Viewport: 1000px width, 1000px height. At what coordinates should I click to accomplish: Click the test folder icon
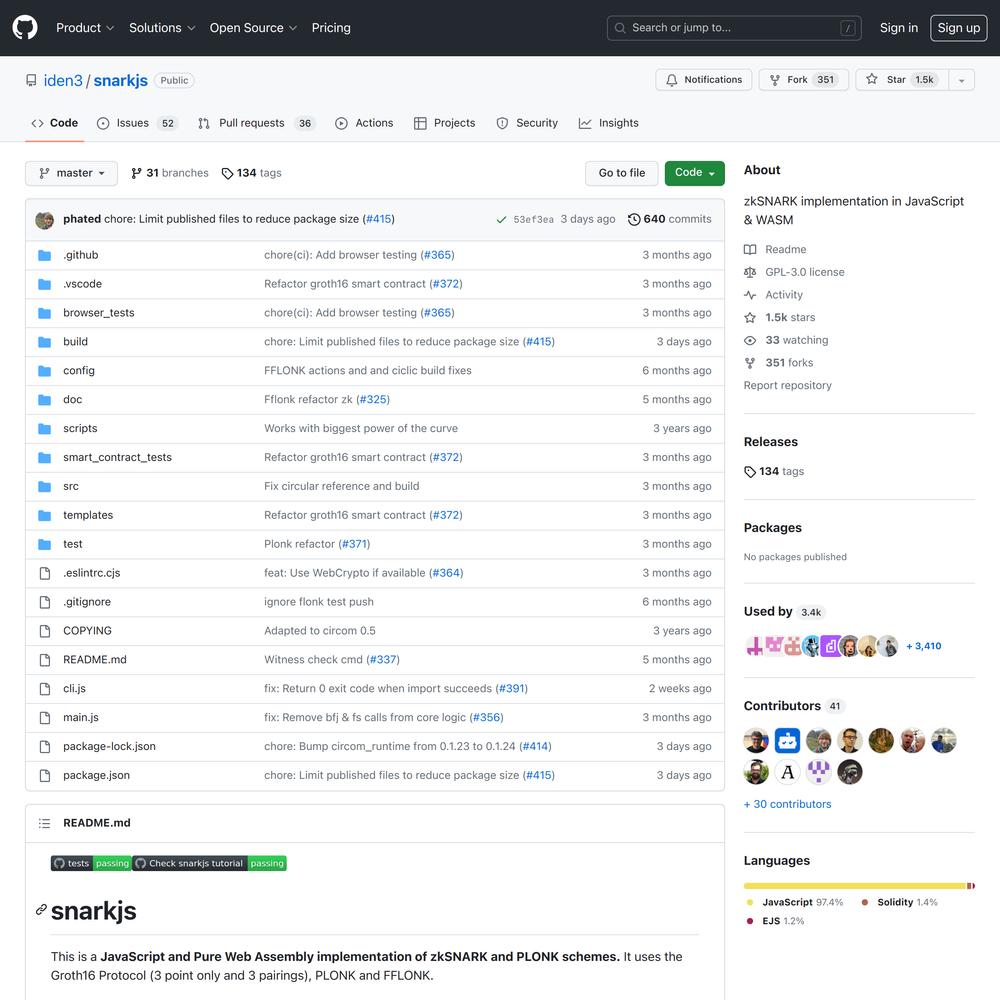click(x=45, y=544)
